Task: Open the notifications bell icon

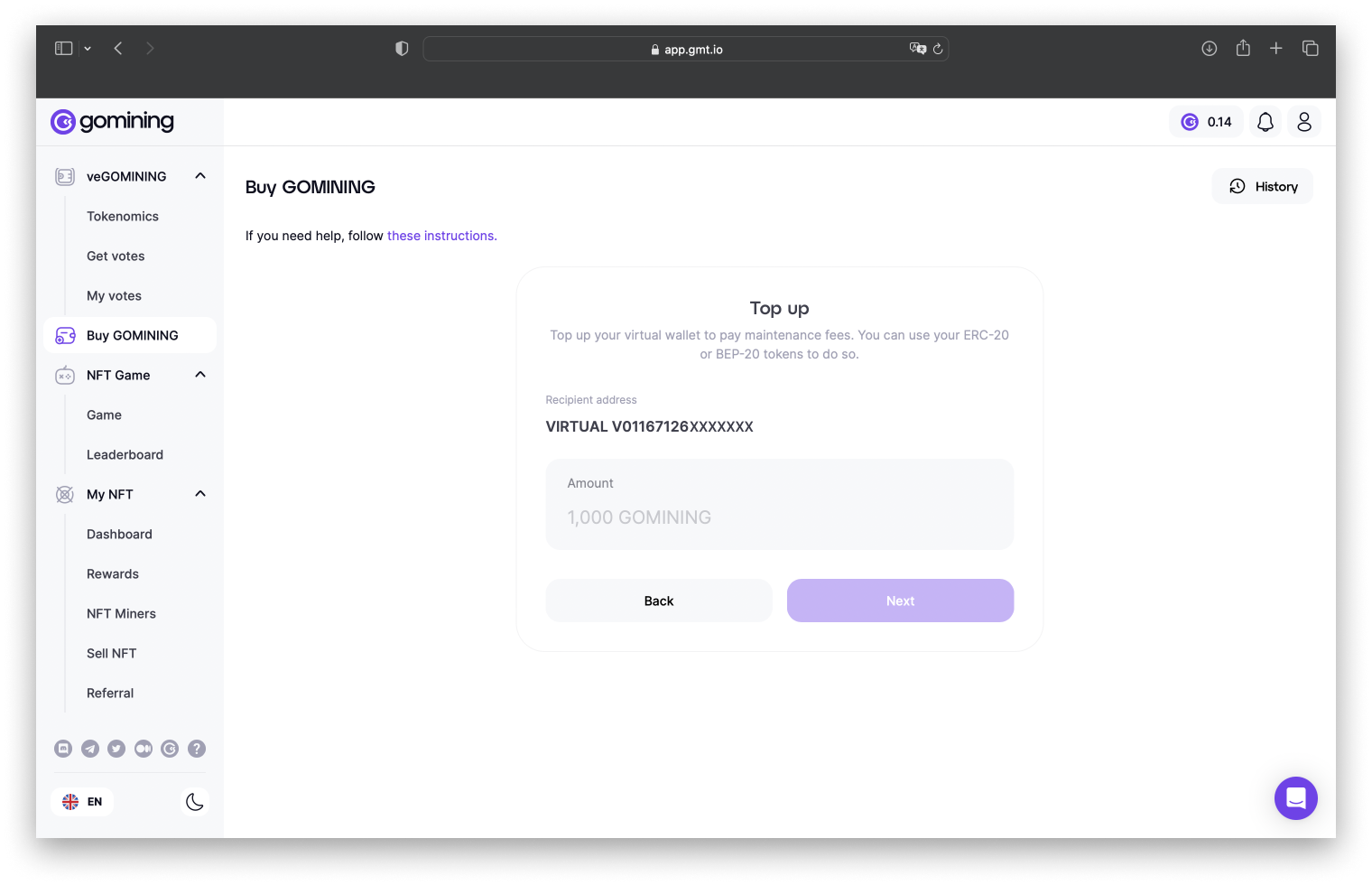Action: [1265, 122]
